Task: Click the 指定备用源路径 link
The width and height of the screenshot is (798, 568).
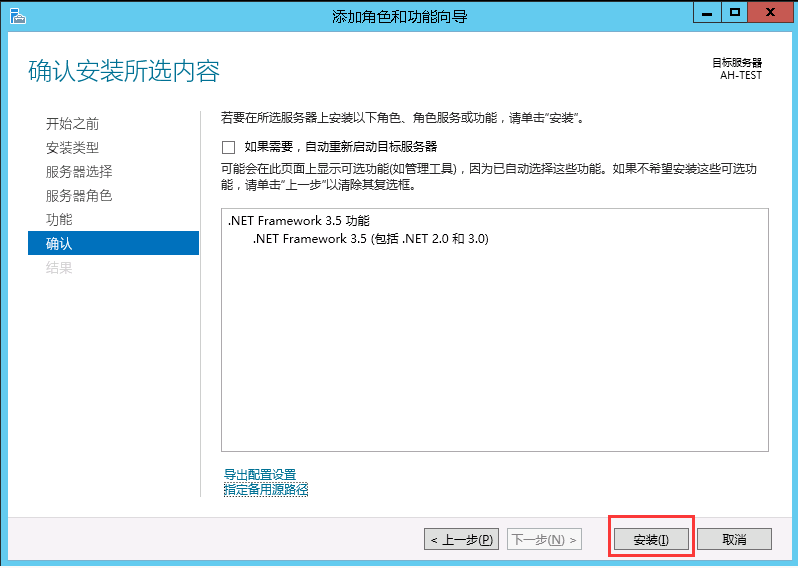Action: point(266,489)
